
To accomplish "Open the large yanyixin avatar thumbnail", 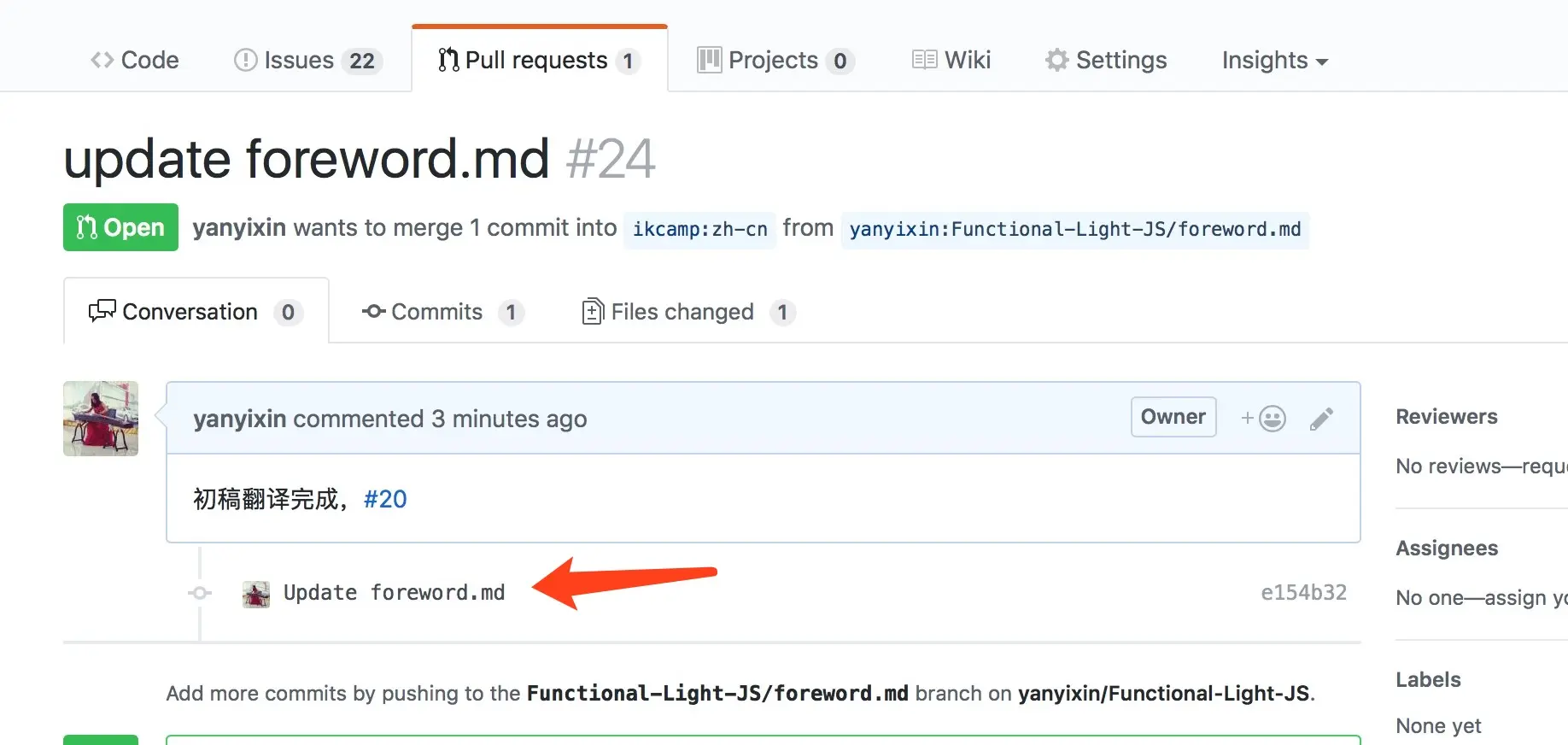I will [x=101, y=419].
